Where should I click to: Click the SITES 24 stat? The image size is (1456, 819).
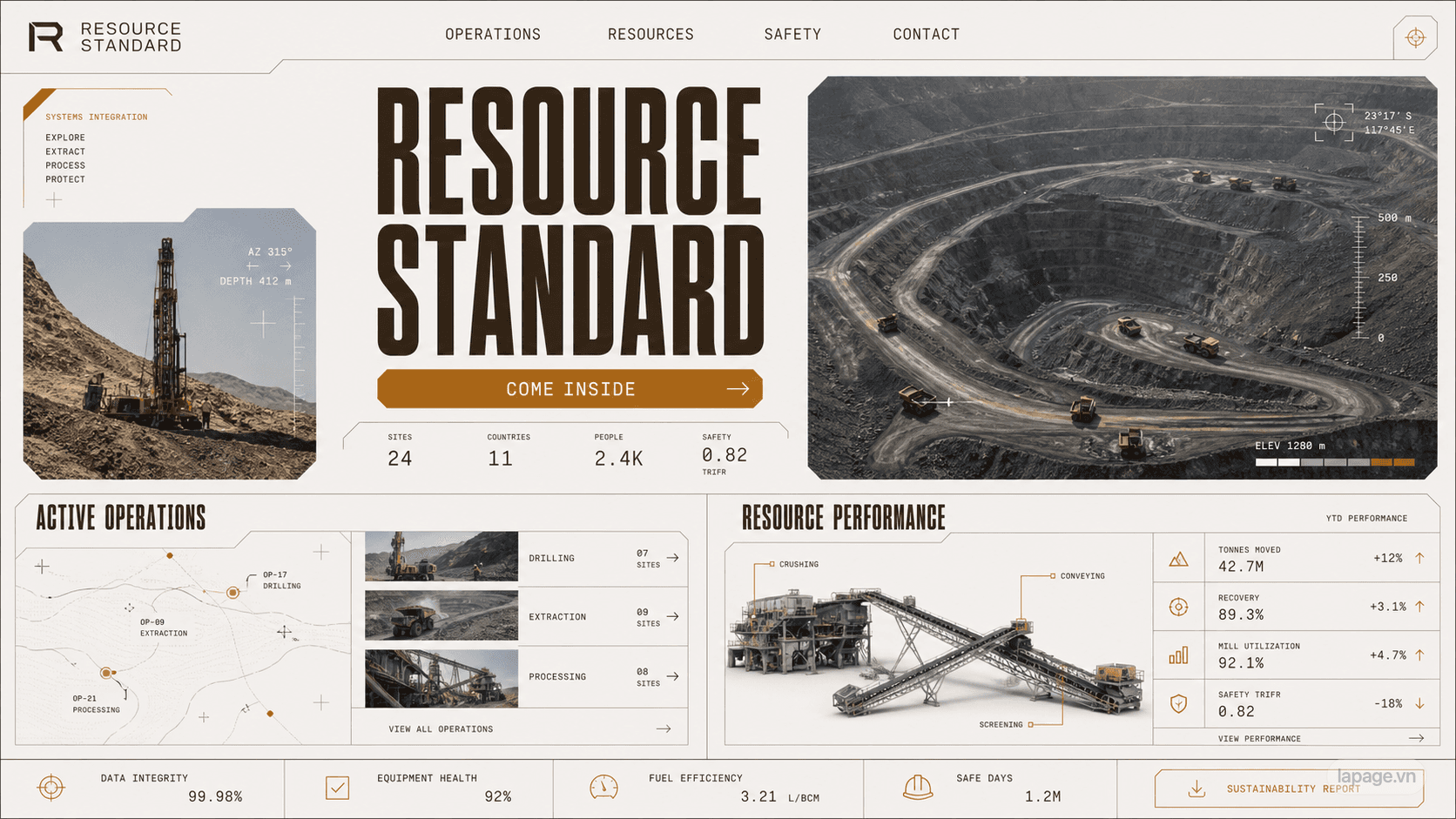click(x=401, y=453)
